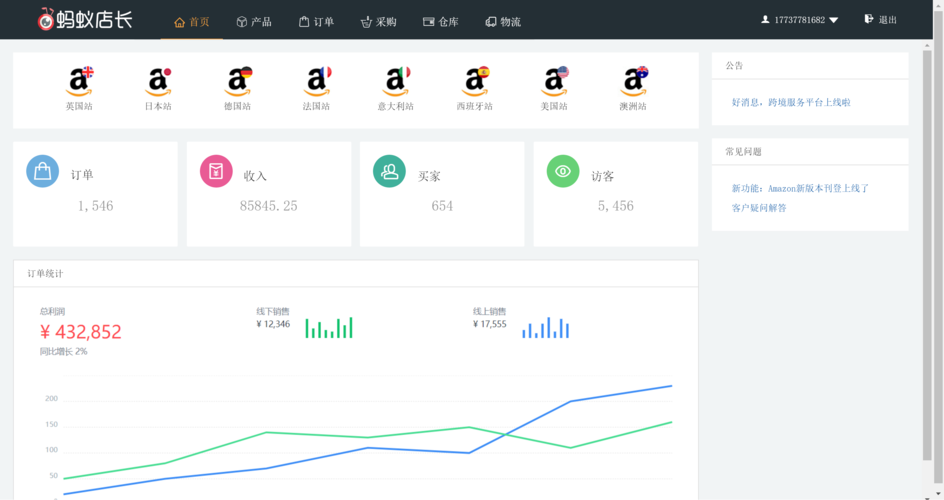944x500 pixels.
Task: Click the visitor count 5,456
Action: click(x=615, y=206)
